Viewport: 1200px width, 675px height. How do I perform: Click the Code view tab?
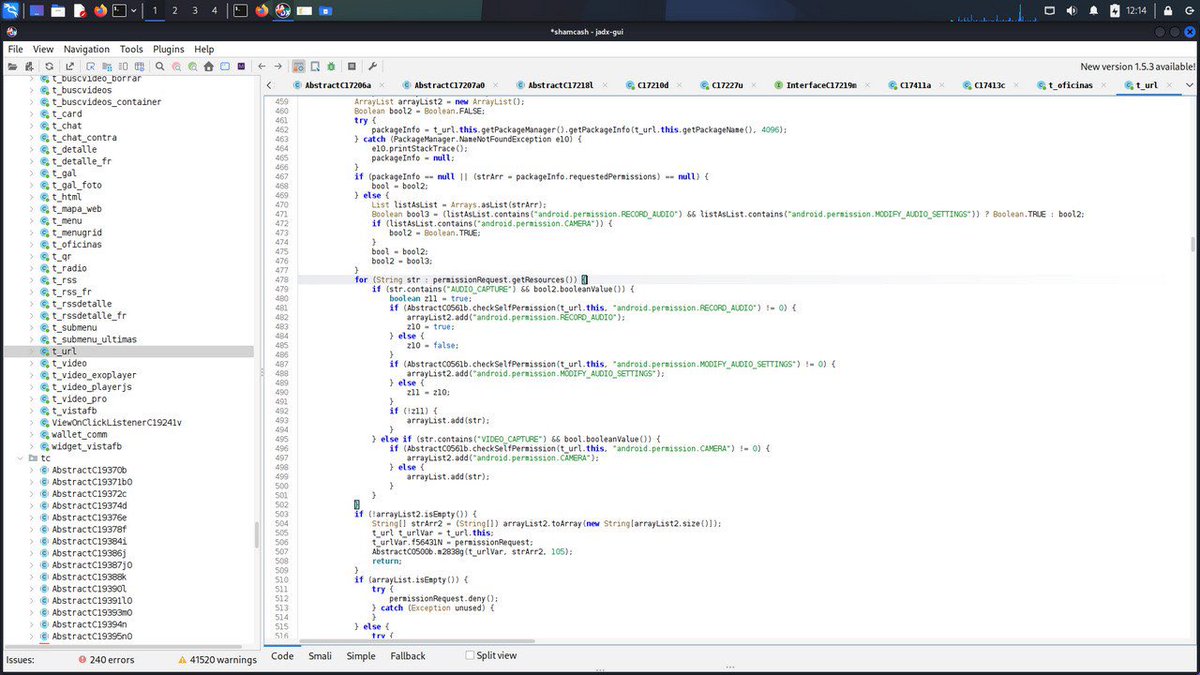(x=283, y=656)
